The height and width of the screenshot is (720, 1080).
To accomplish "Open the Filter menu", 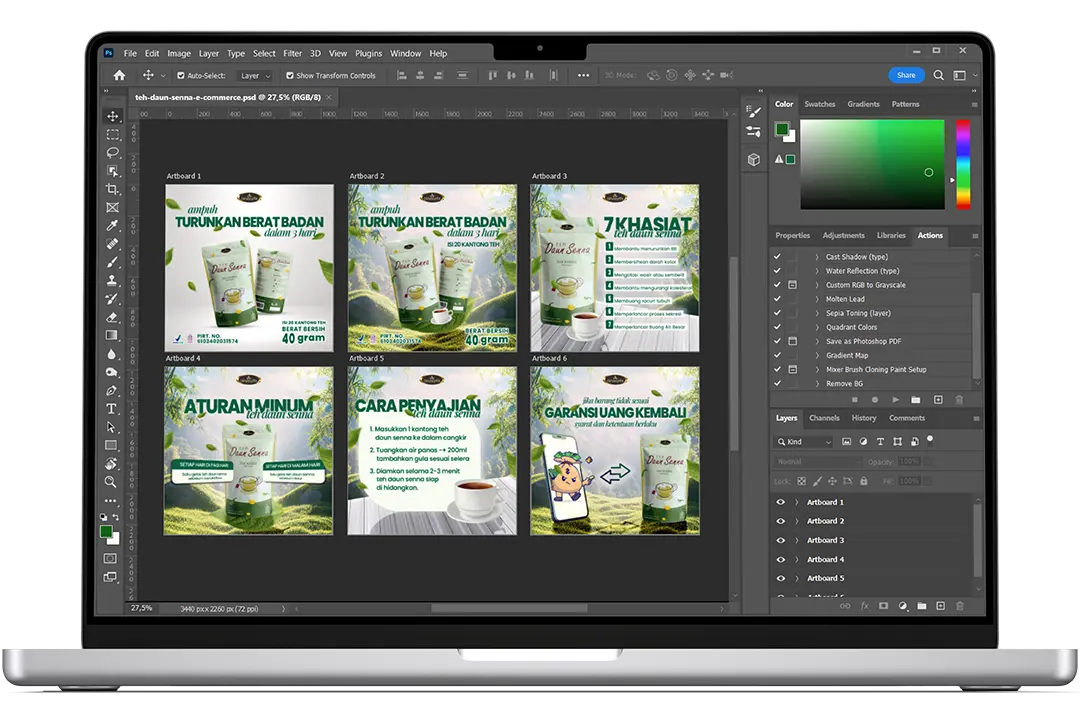I will click(x=292, y=53).
